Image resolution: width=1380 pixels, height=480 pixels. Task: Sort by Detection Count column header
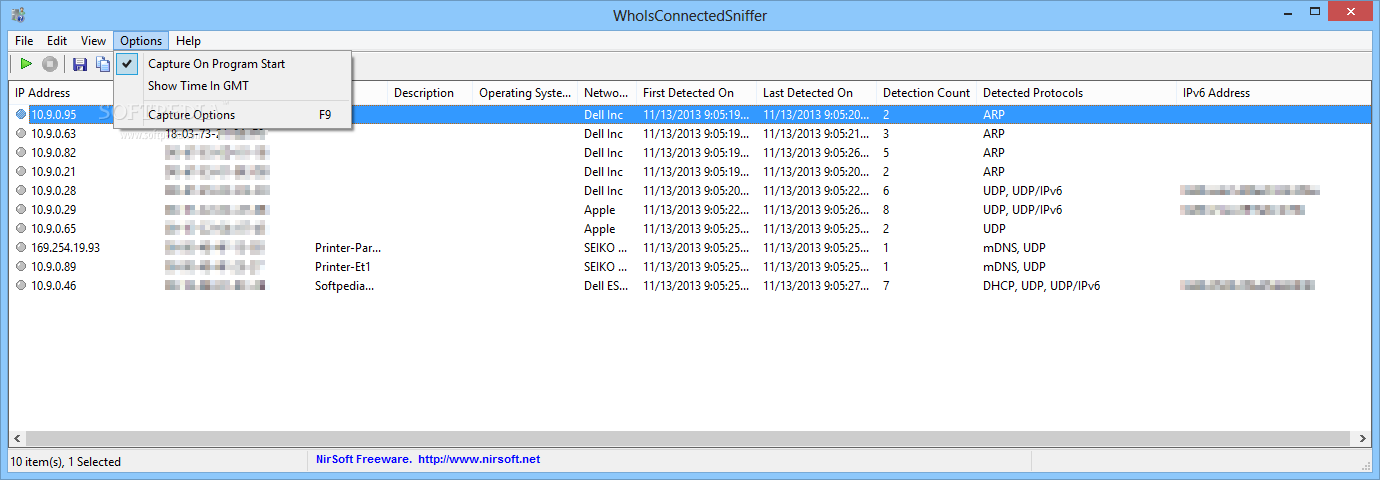(927, 93)
